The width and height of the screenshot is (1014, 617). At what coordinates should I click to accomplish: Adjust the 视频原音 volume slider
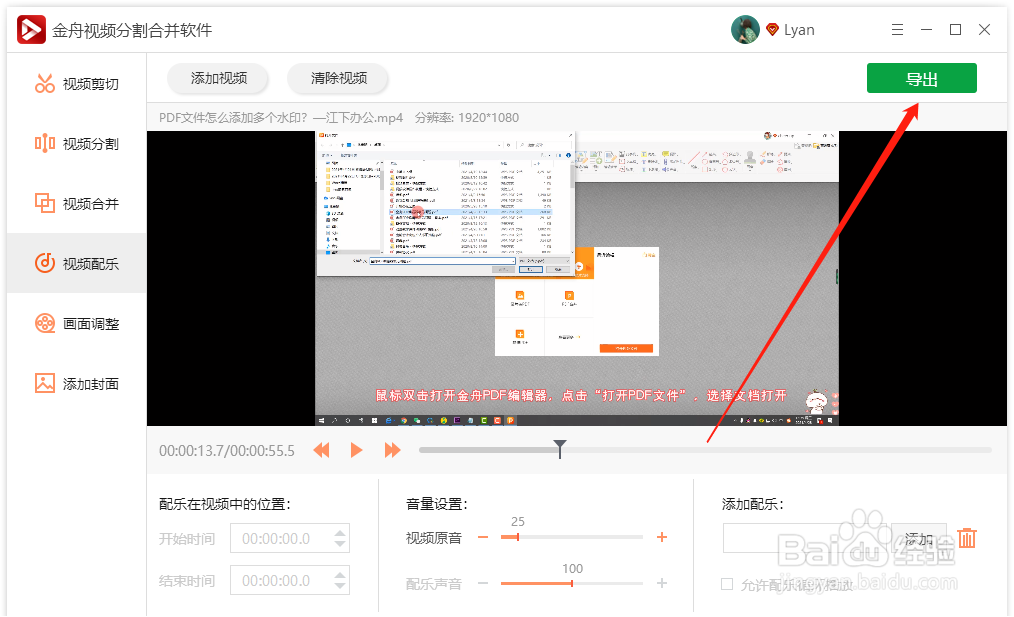[x=572, y=537]
